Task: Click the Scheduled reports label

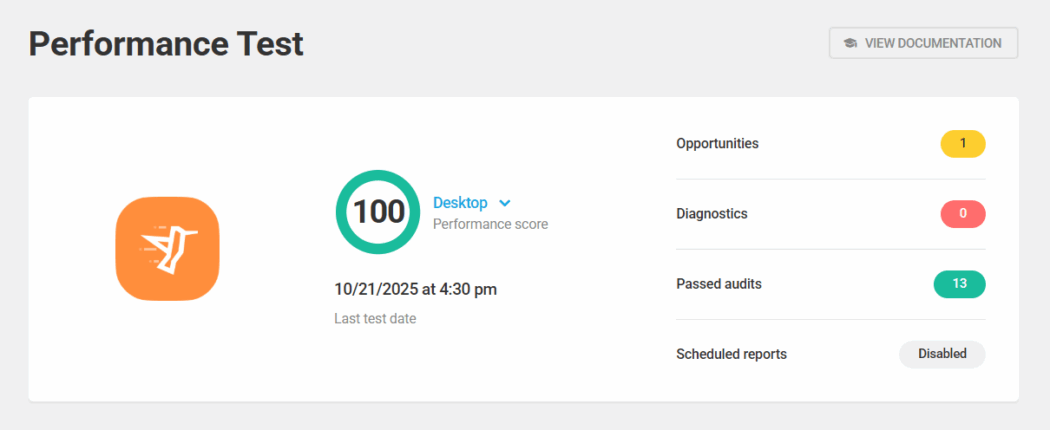Action: tap(731, 354)
